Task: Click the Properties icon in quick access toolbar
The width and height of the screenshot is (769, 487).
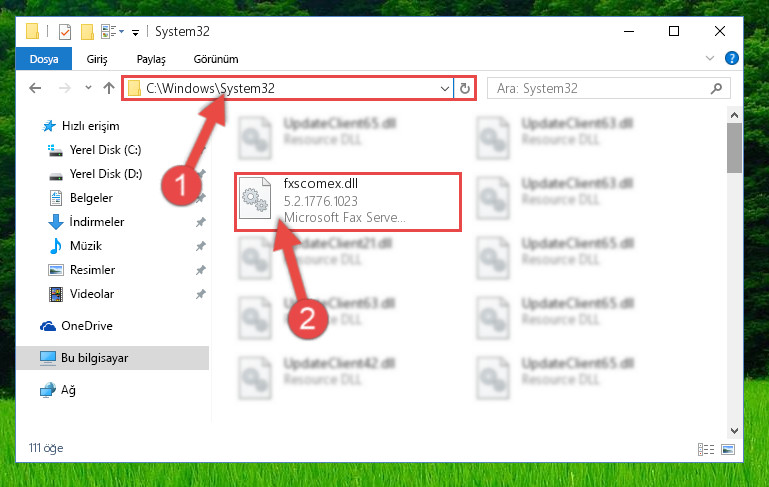Action: coord(65,32)
